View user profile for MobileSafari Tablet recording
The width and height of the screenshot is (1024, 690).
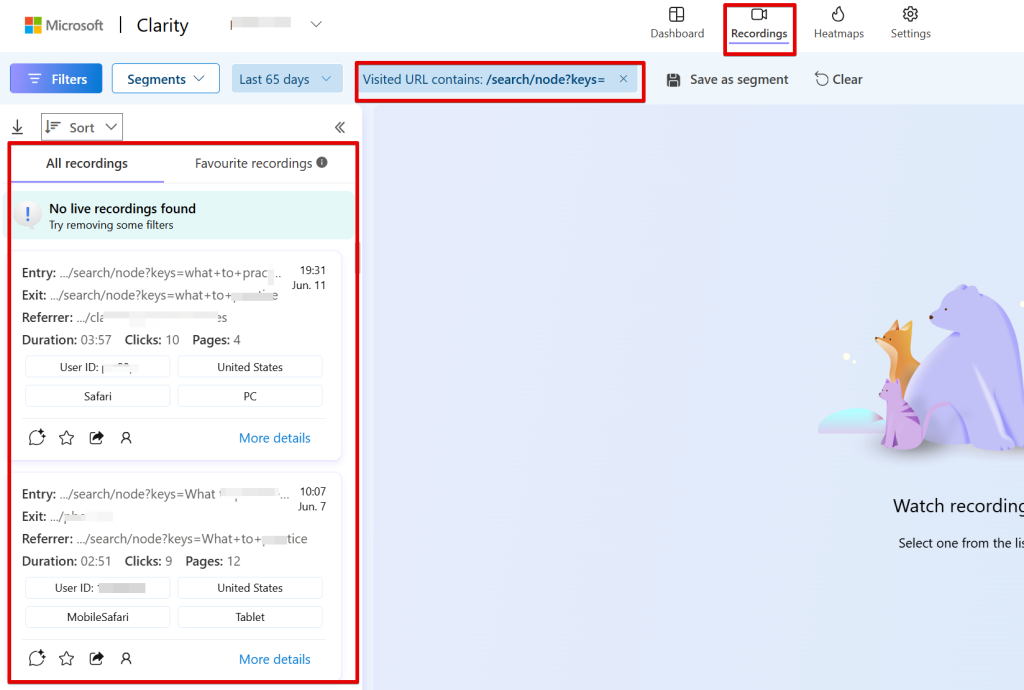126,658
